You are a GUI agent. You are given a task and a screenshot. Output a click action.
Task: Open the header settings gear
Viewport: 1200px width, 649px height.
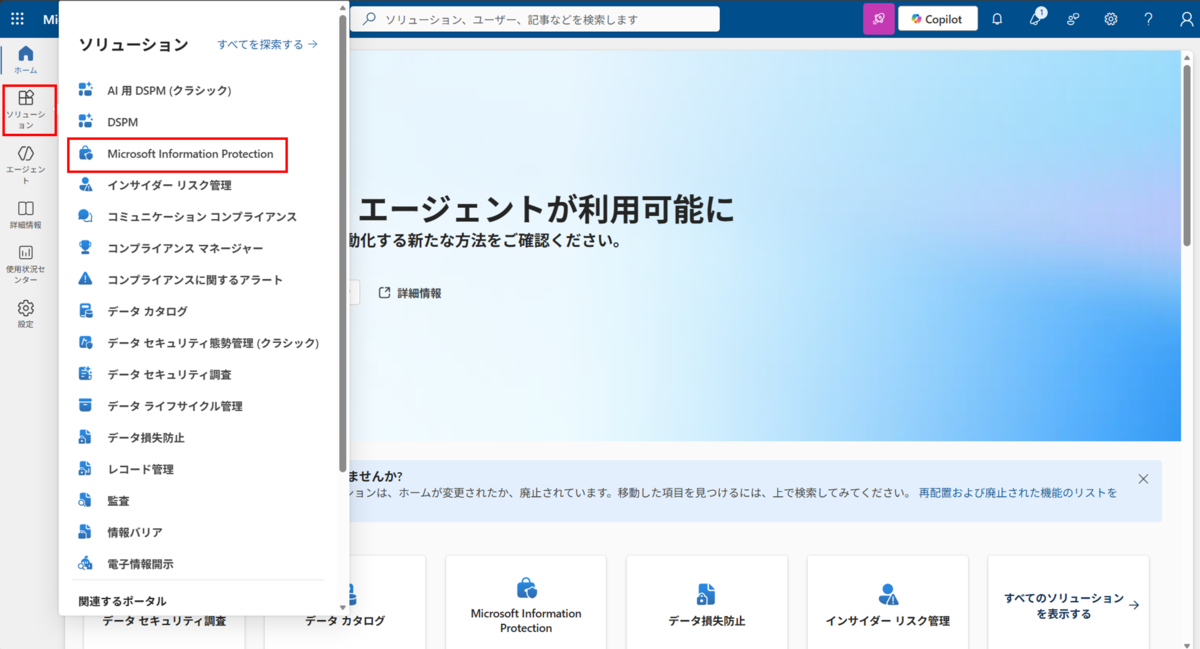click(x=1111, y=19)
